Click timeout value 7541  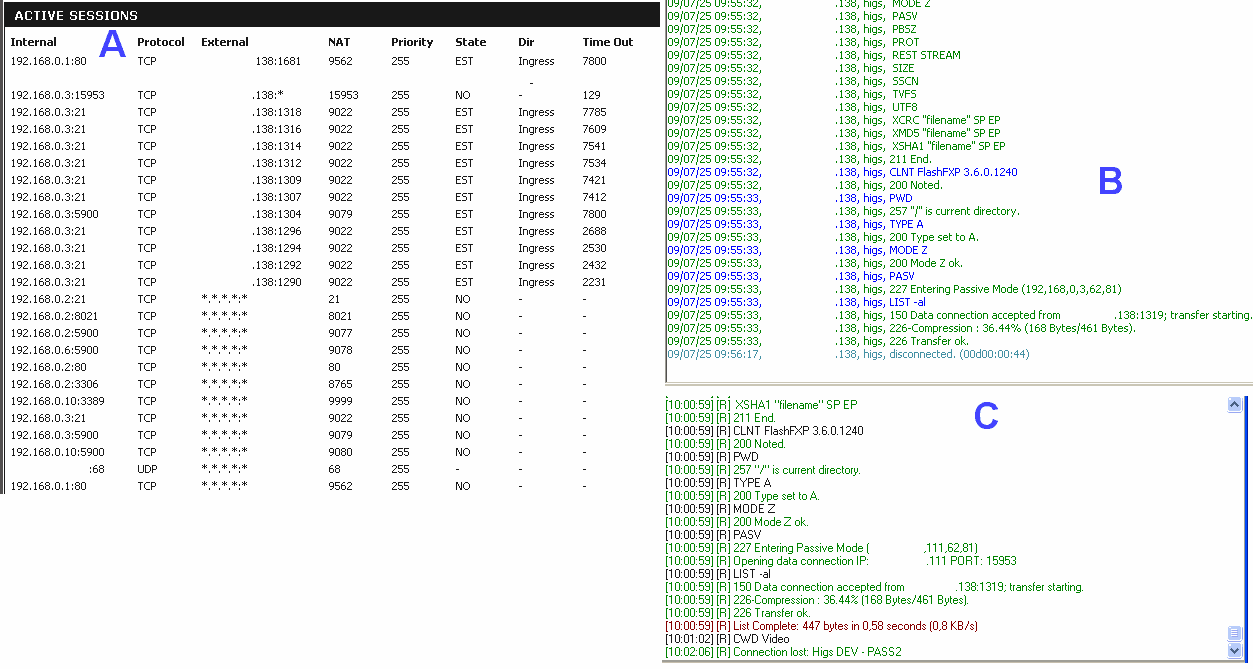pyautogui.click(x=594, y=146)
